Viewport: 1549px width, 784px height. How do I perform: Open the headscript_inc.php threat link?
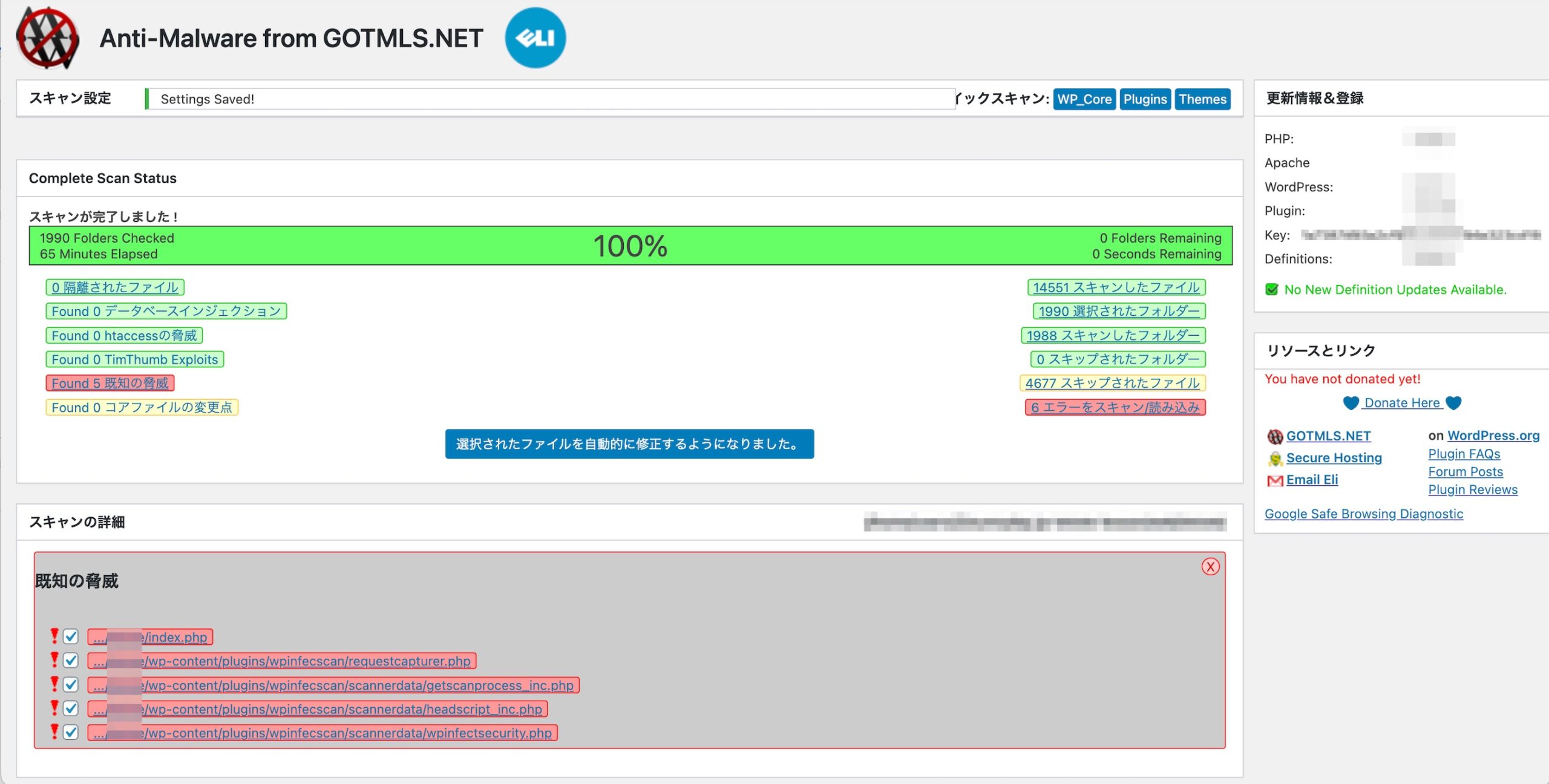(318, 709)
